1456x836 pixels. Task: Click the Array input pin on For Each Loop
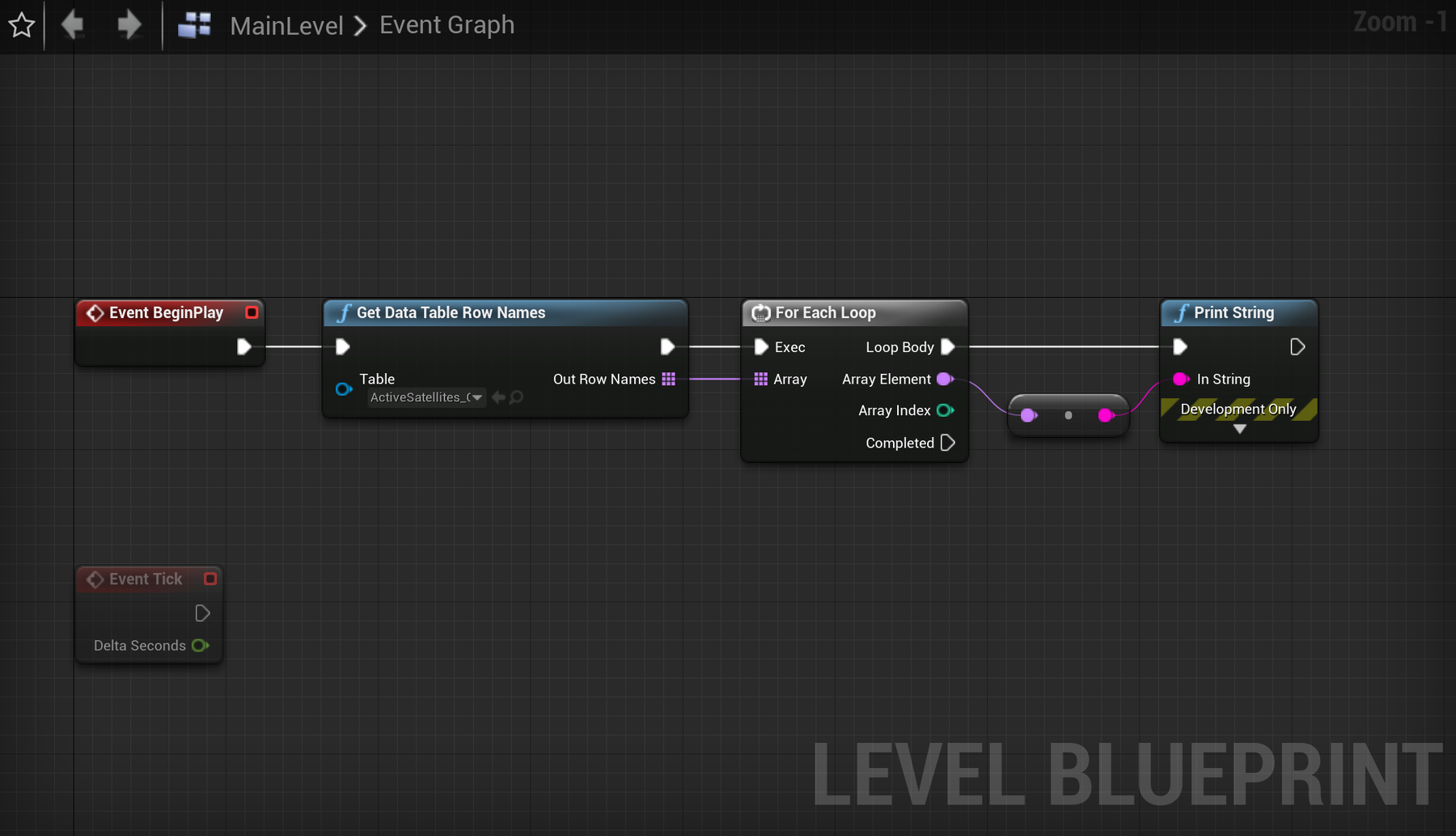coord(760,379)
